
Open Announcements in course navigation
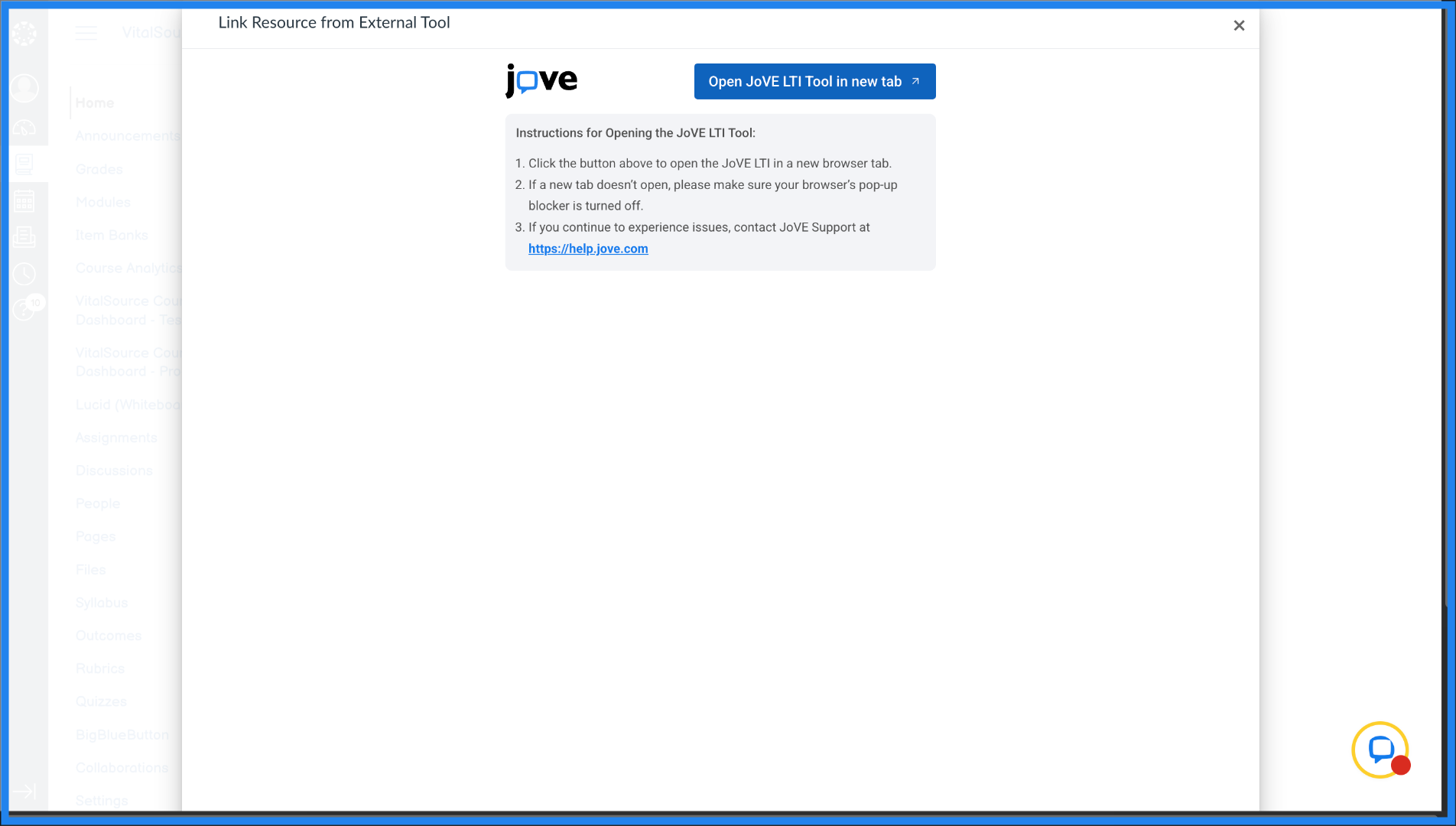(x=128, y=136)
